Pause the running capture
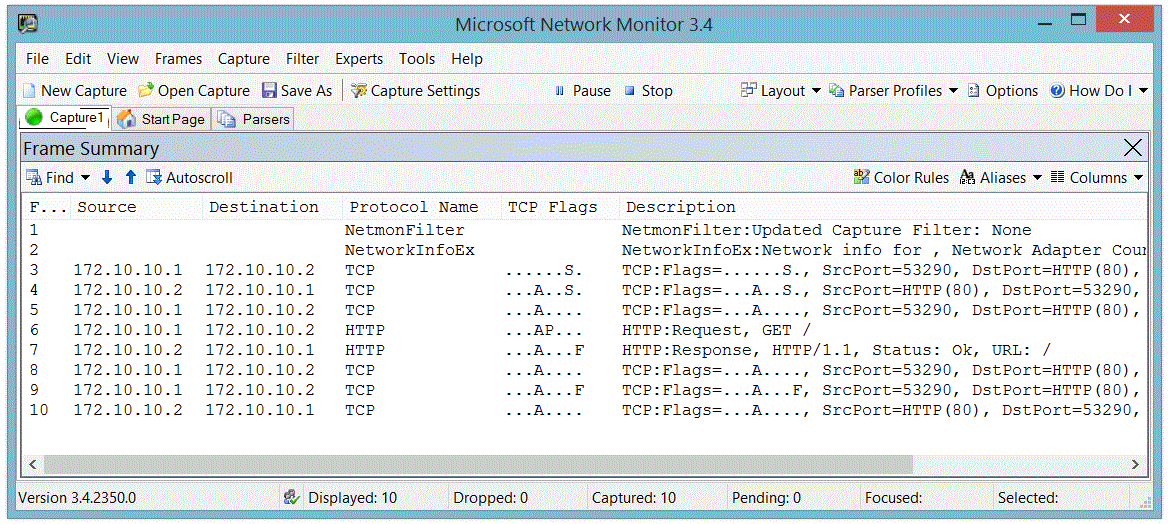This screenshot has height=524, width=1168. [x=583, y=91]
